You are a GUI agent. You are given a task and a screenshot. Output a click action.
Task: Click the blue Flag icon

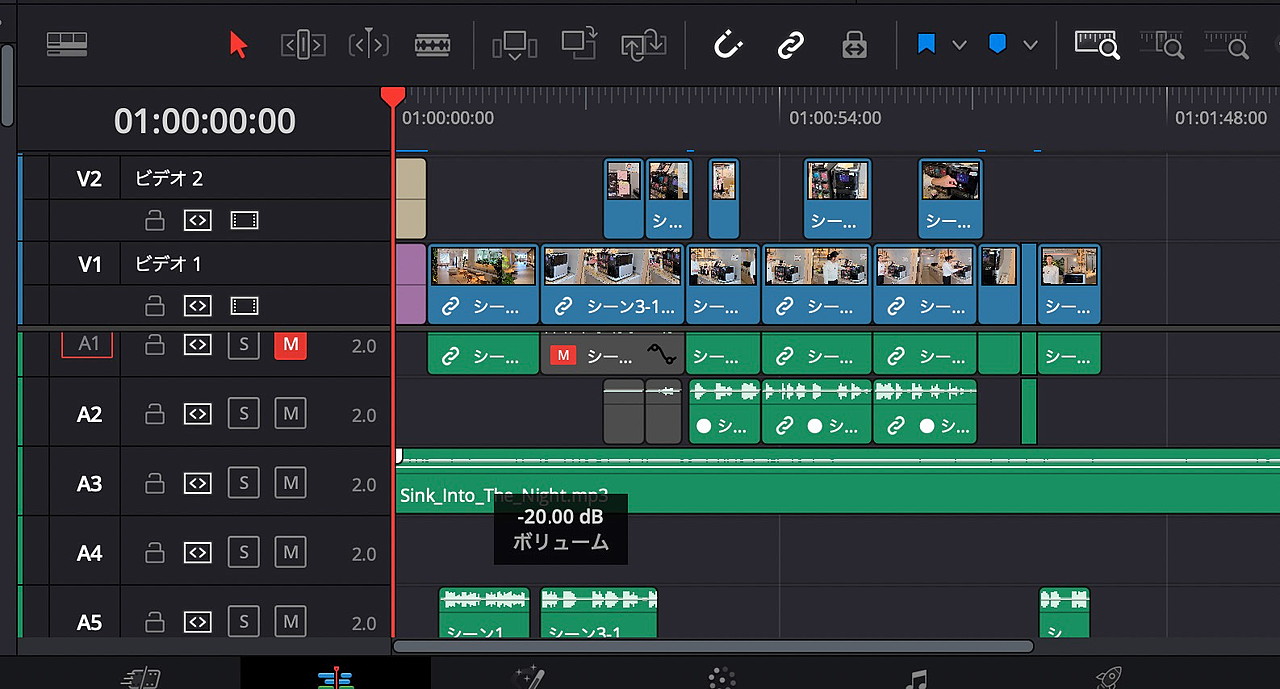click(927, 45)
